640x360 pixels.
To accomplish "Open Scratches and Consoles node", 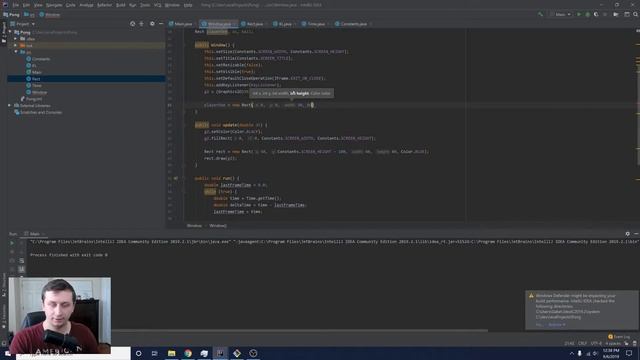I will click(38, 112).
